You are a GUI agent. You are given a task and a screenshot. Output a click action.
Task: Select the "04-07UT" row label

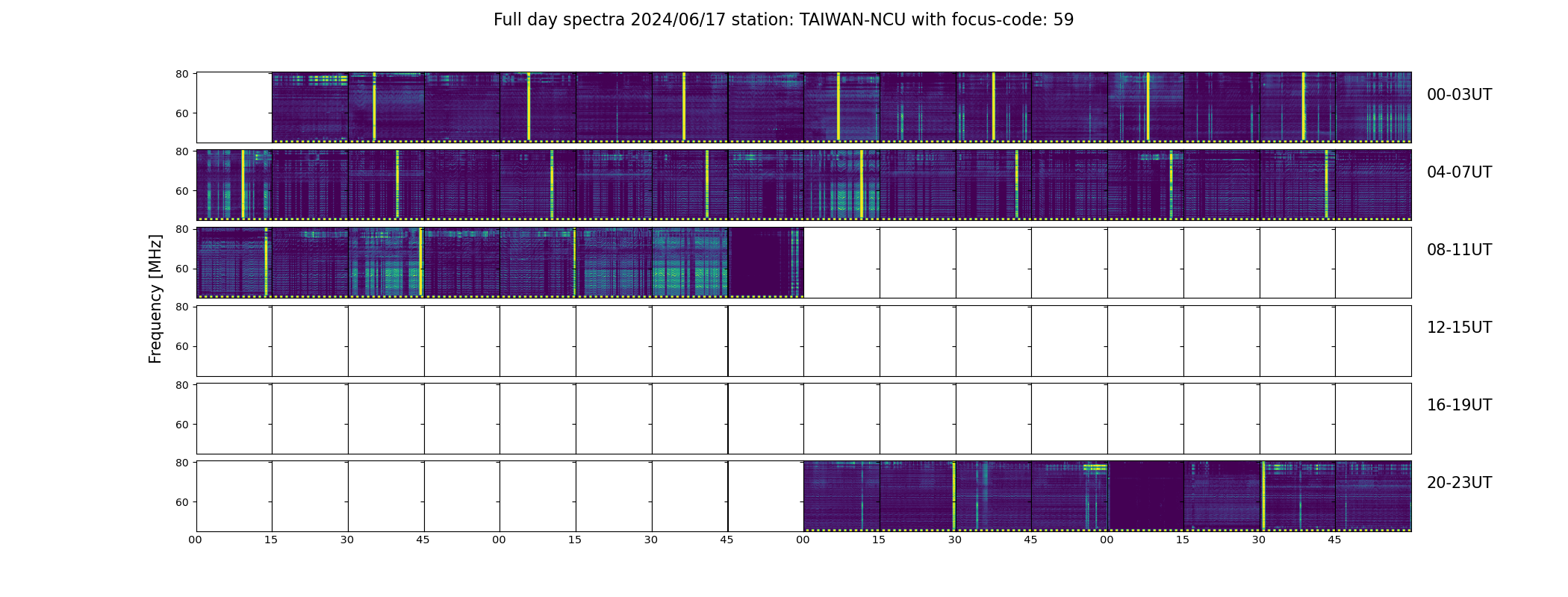pos(1459,172)
